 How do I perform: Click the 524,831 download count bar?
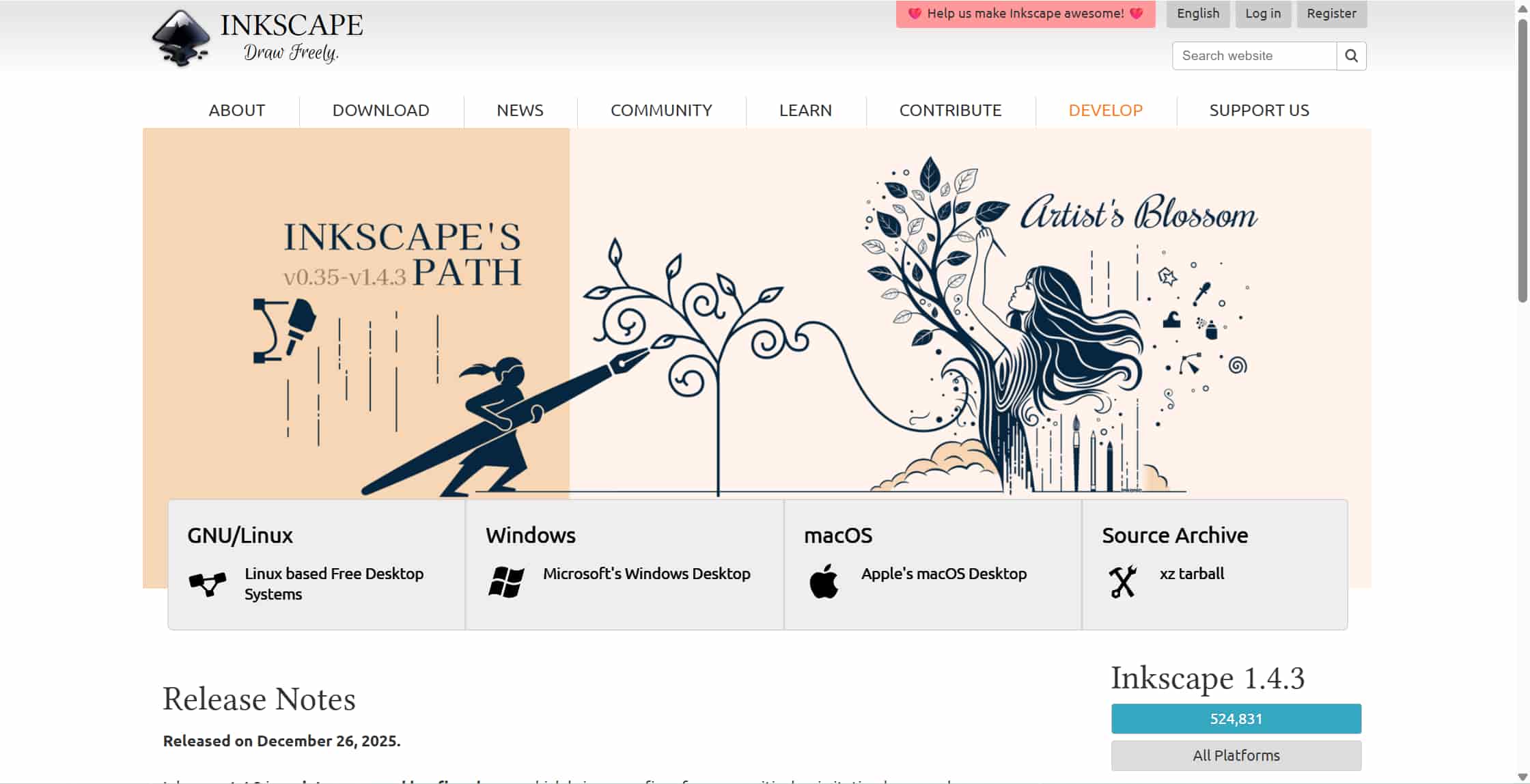click(x=1236, y=718)
